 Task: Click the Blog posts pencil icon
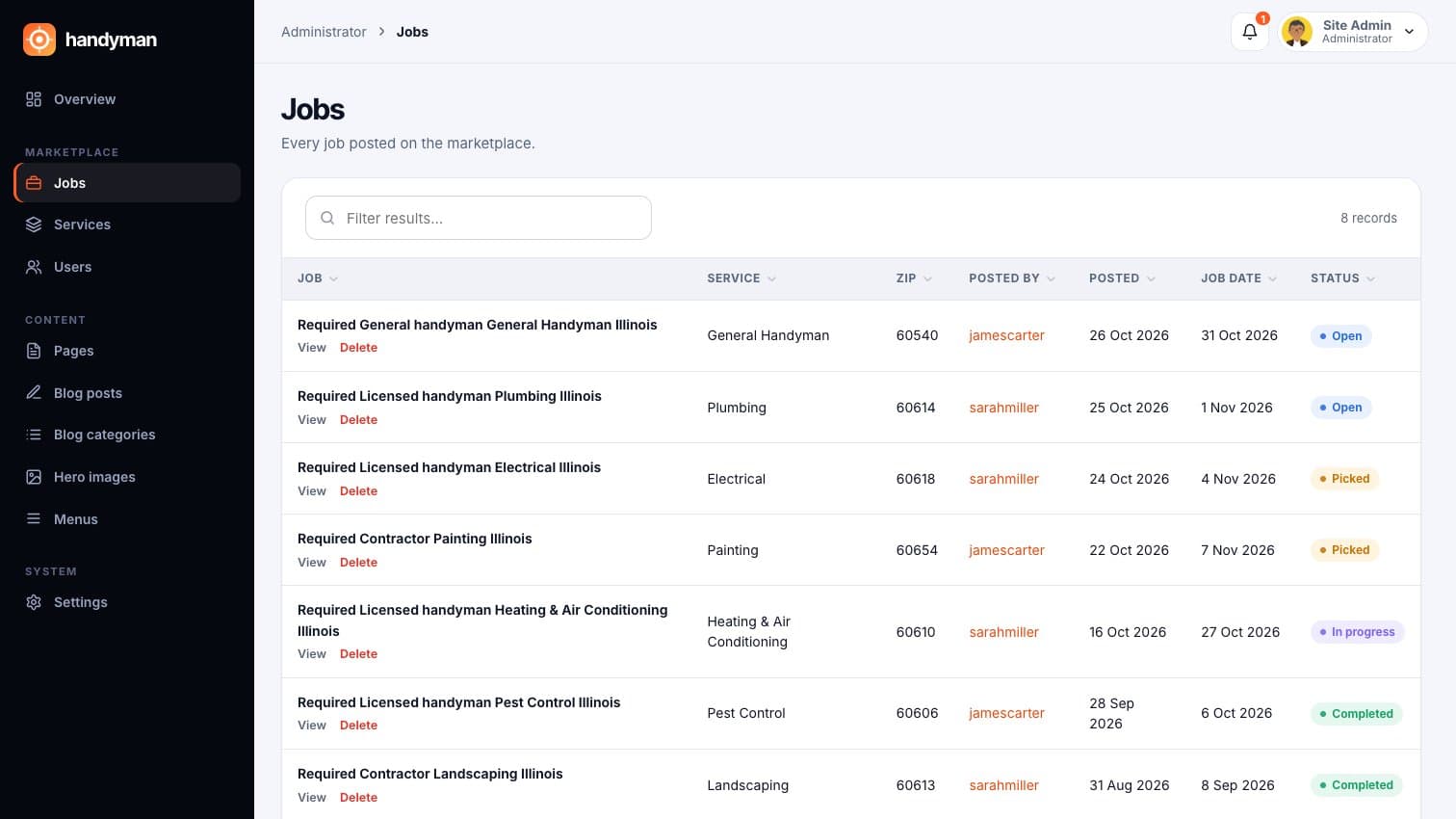click(34, 393)
